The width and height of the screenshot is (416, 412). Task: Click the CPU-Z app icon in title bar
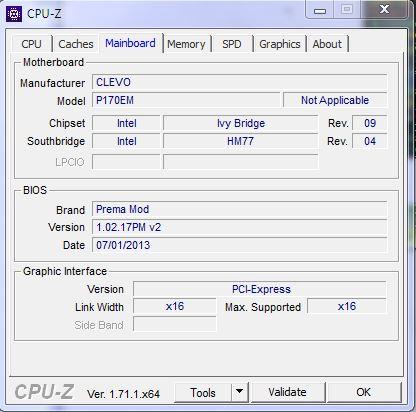click(14, 14)
